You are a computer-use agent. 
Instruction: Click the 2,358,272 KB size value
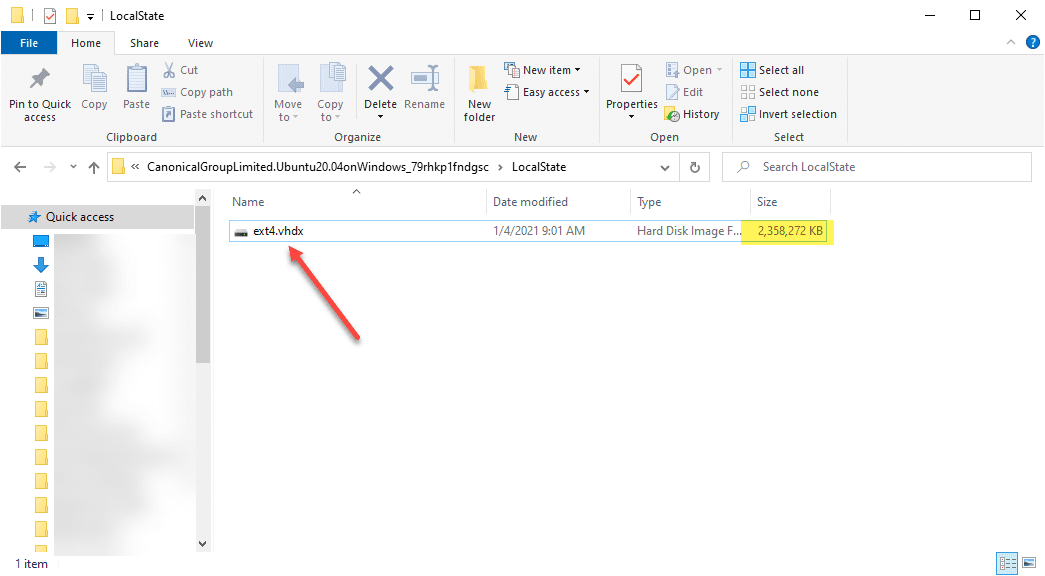pyautogui.click(x=790, y=231)
